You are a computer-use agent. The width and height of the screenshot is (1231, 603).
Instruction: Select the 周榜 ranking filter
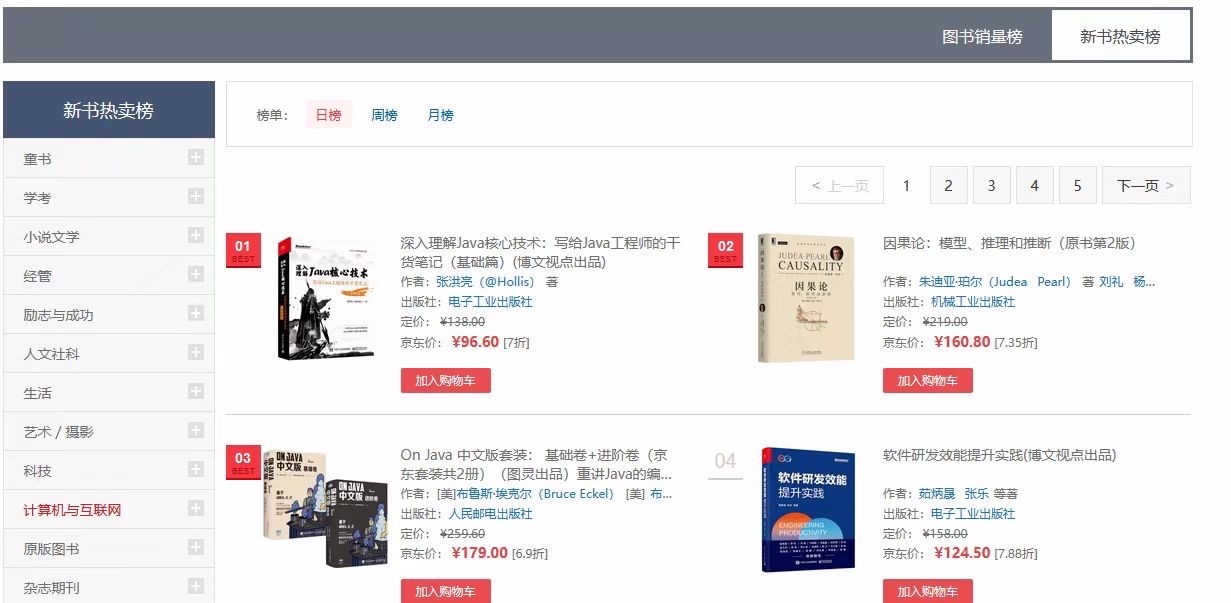384,115
